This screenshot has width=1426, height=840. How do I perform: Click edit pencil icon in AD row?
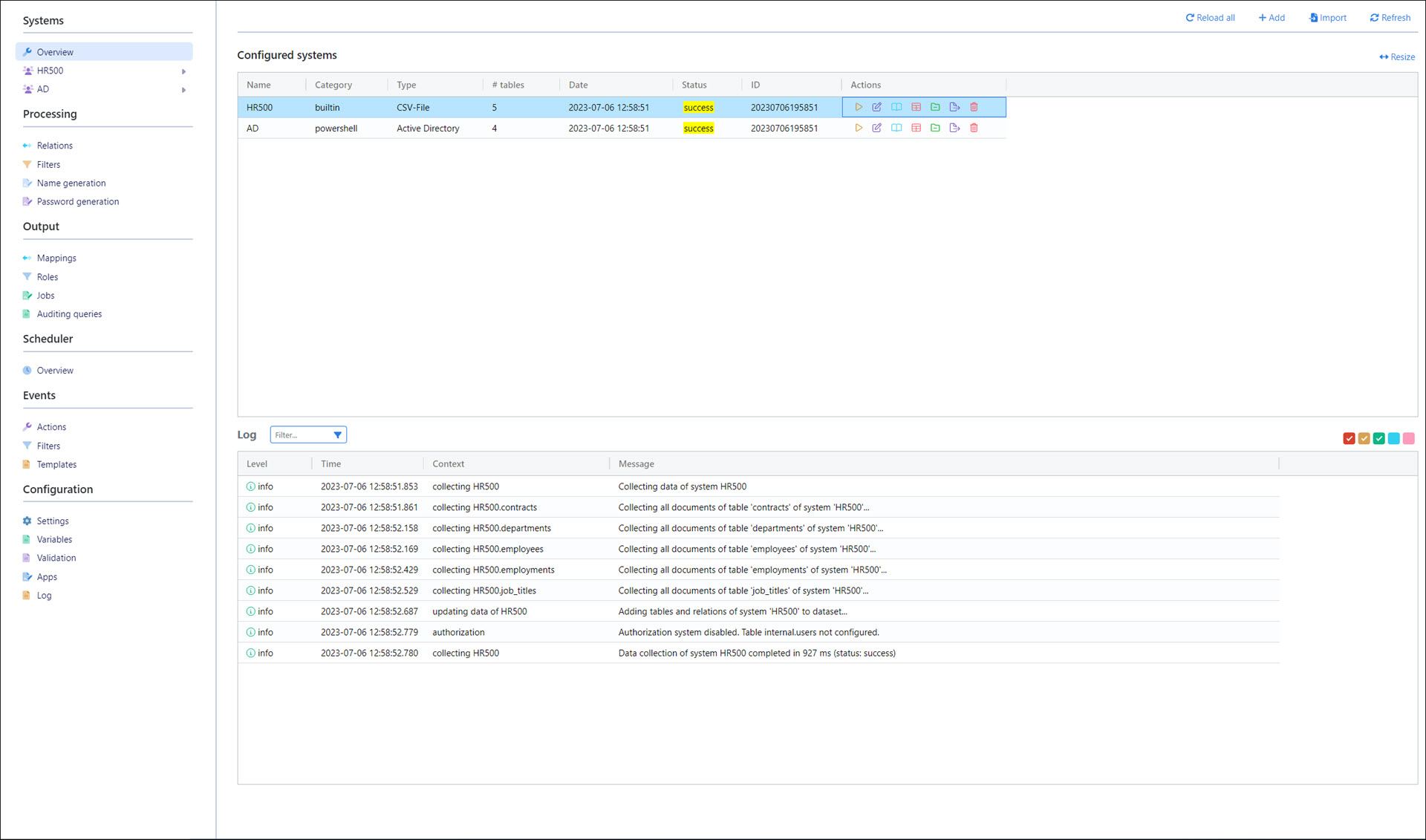pyautogui.click(x=877, y=128)
